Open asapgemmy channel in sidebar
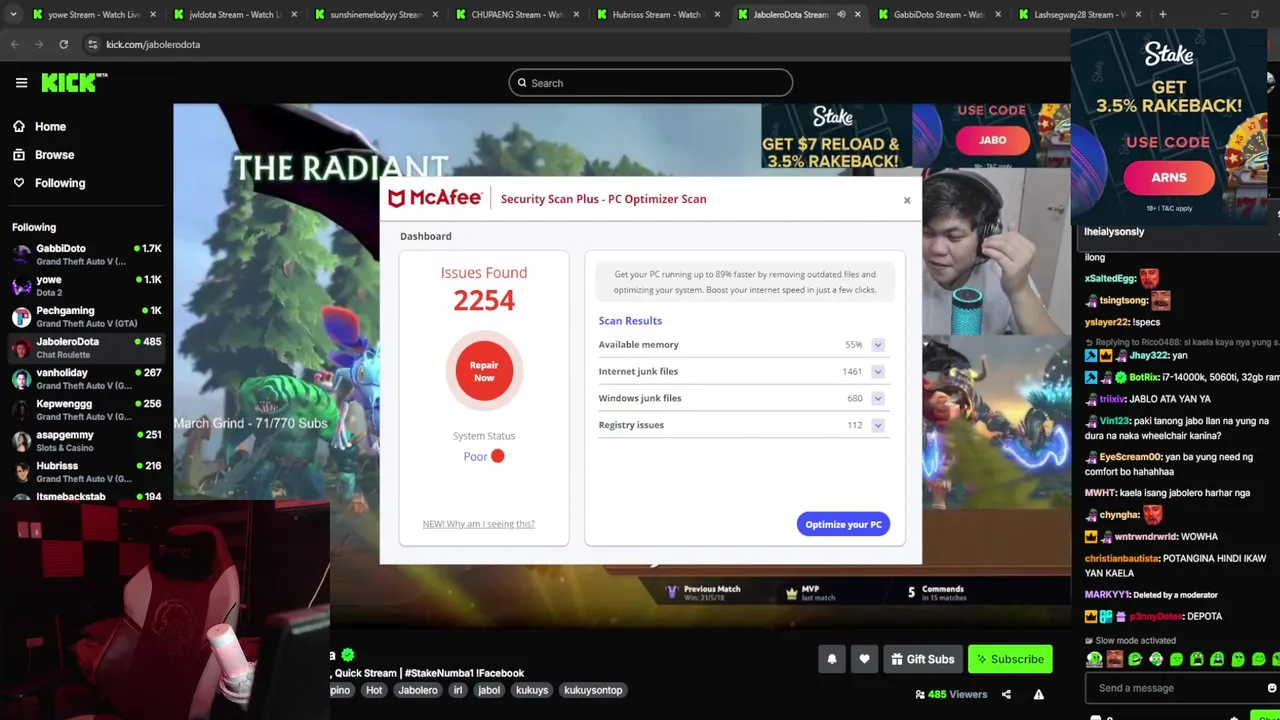This screenshot has height=720, width=1280. 85,441
